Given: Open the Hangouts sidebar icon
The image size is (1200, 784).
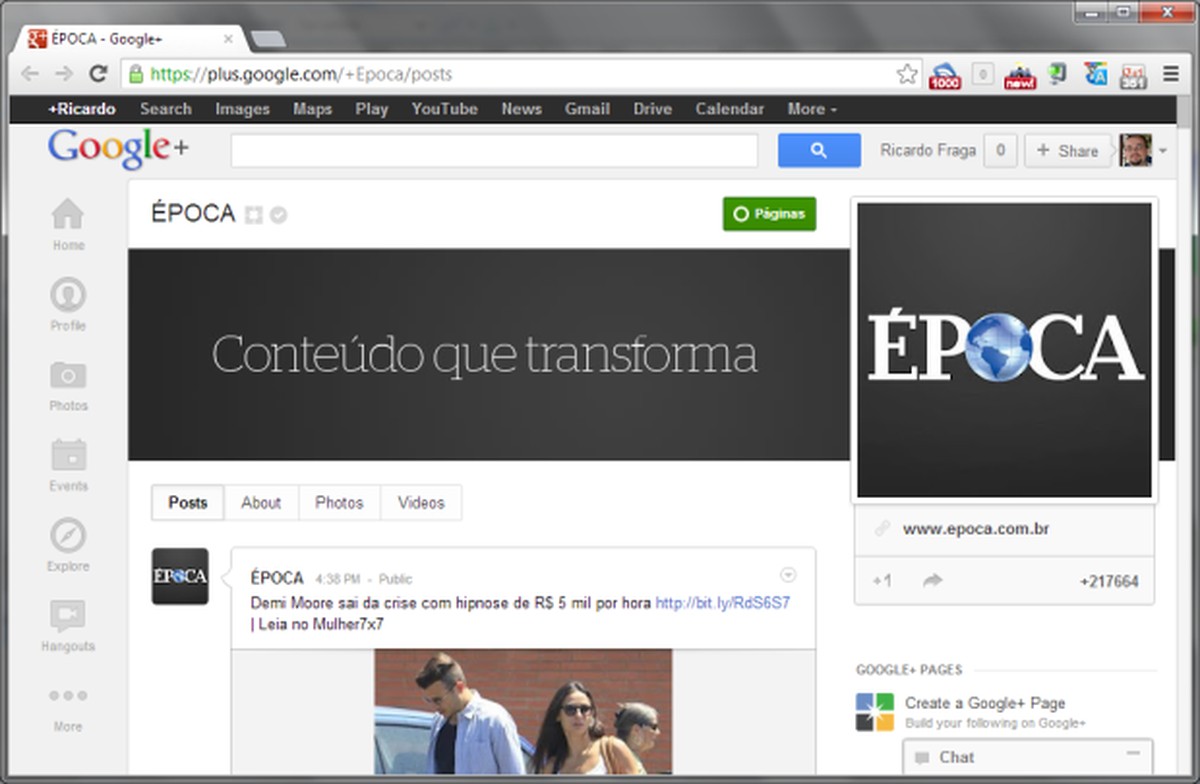Looking at the screenshot, I should [x=68, y=626].
